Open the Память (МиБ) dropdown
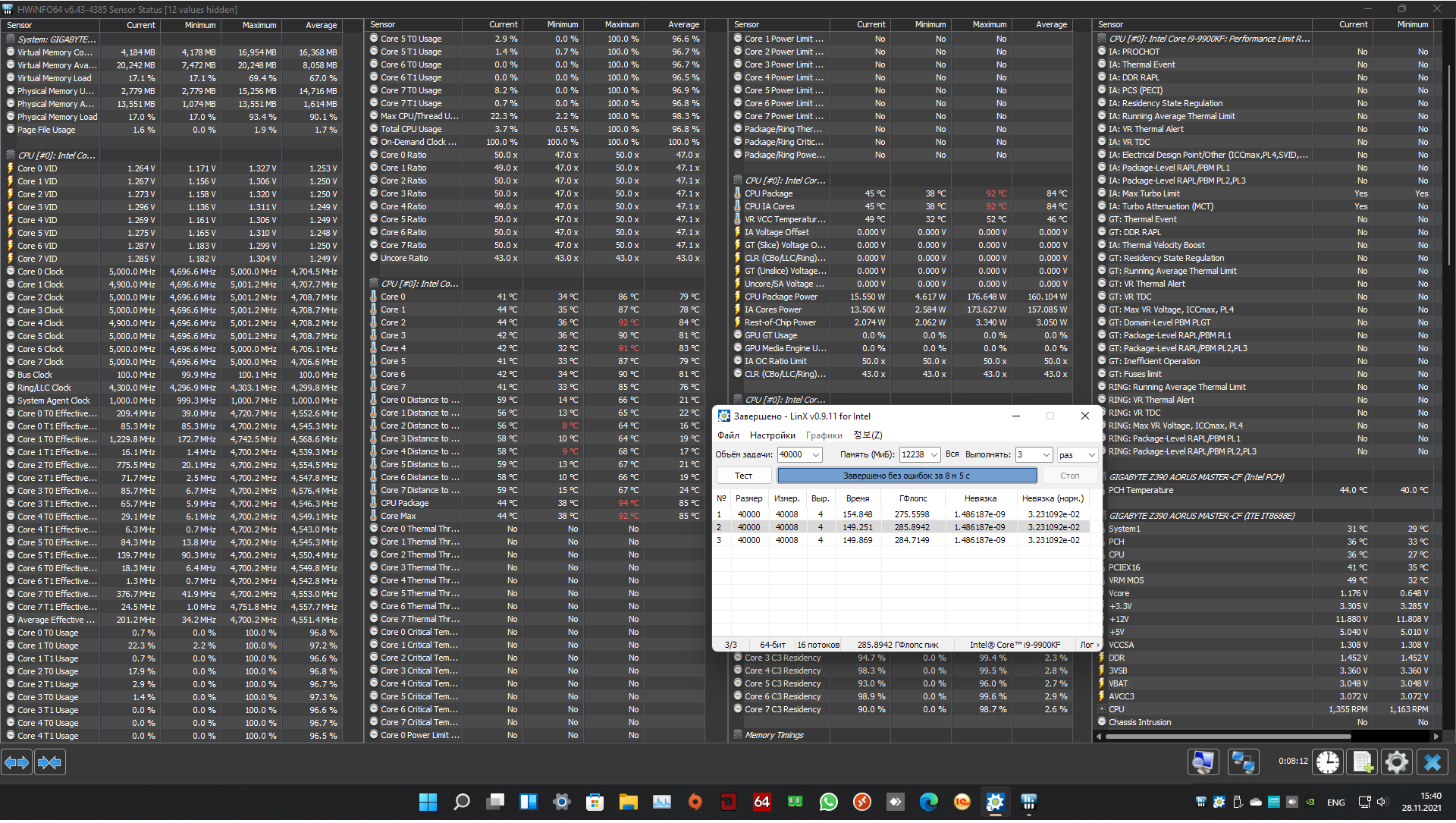 (934, 454)
